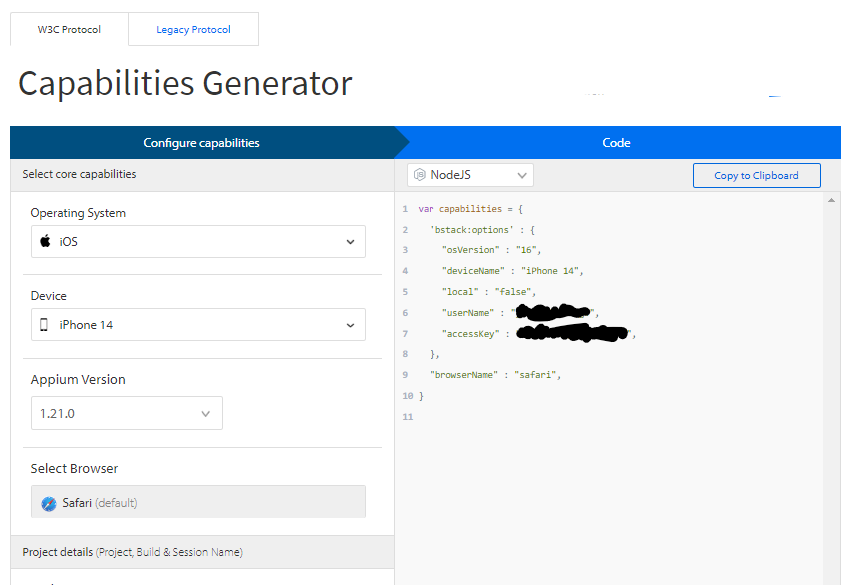Switch to the Legacy Protocol tab
This screenshot has width=865, height=585.
click(193, 30)
